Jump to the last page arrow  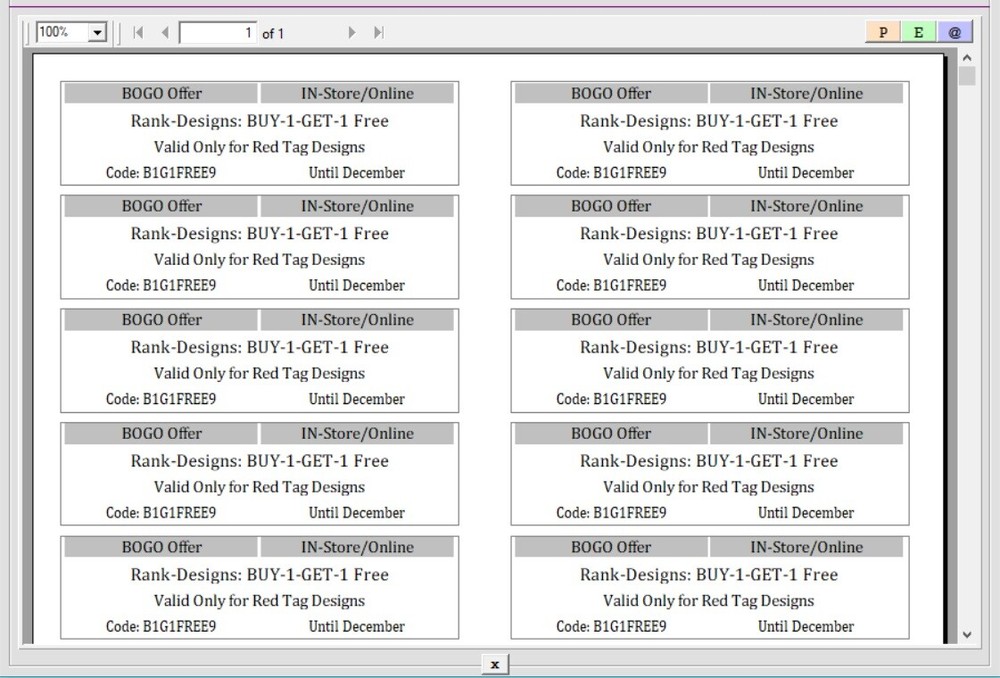[x=378, y=31]
